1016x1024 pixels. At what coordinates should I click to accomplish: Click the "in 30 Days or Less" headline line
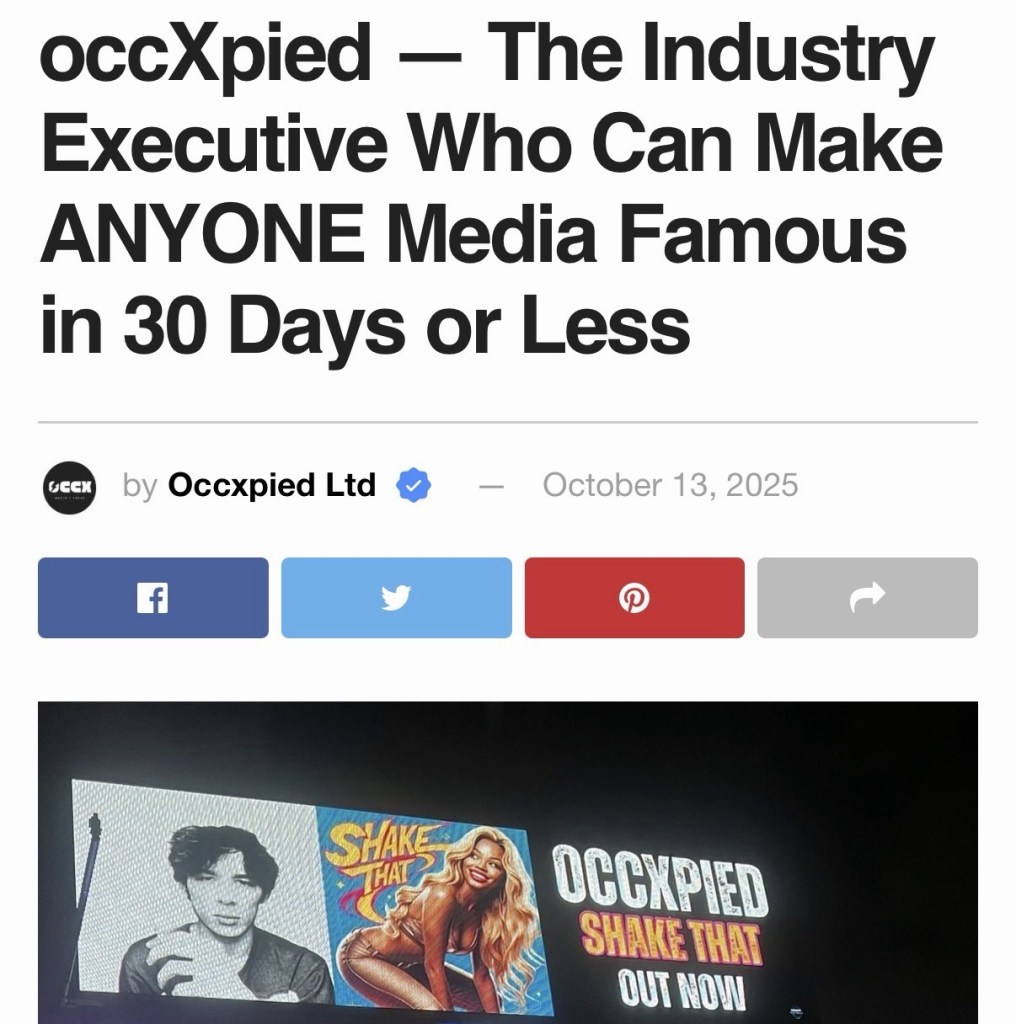coord(365,325)
